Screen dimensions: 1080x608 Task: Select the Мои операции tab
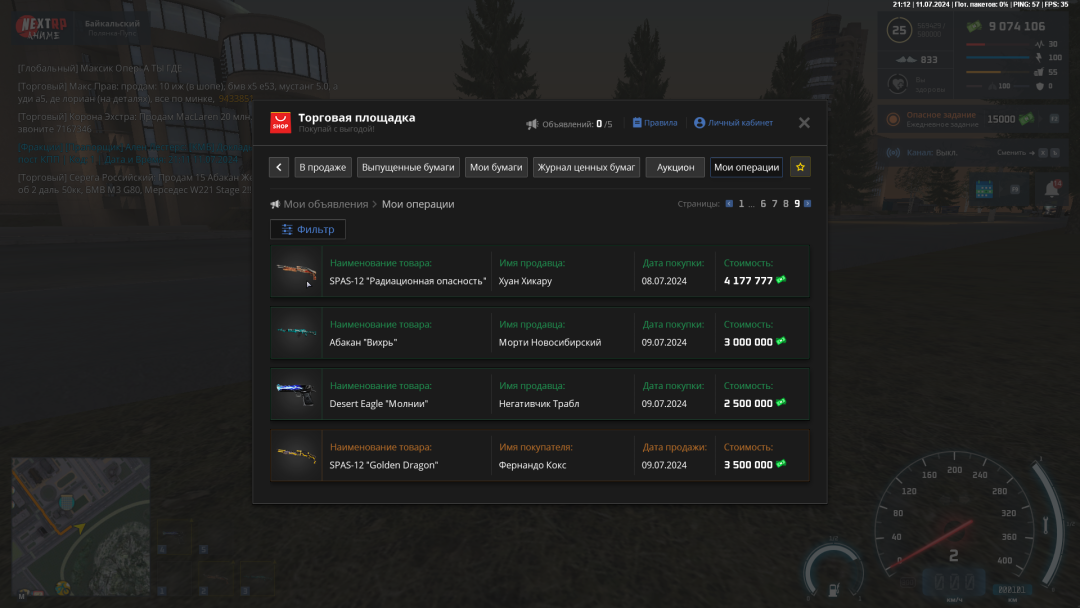pos(747,167)
